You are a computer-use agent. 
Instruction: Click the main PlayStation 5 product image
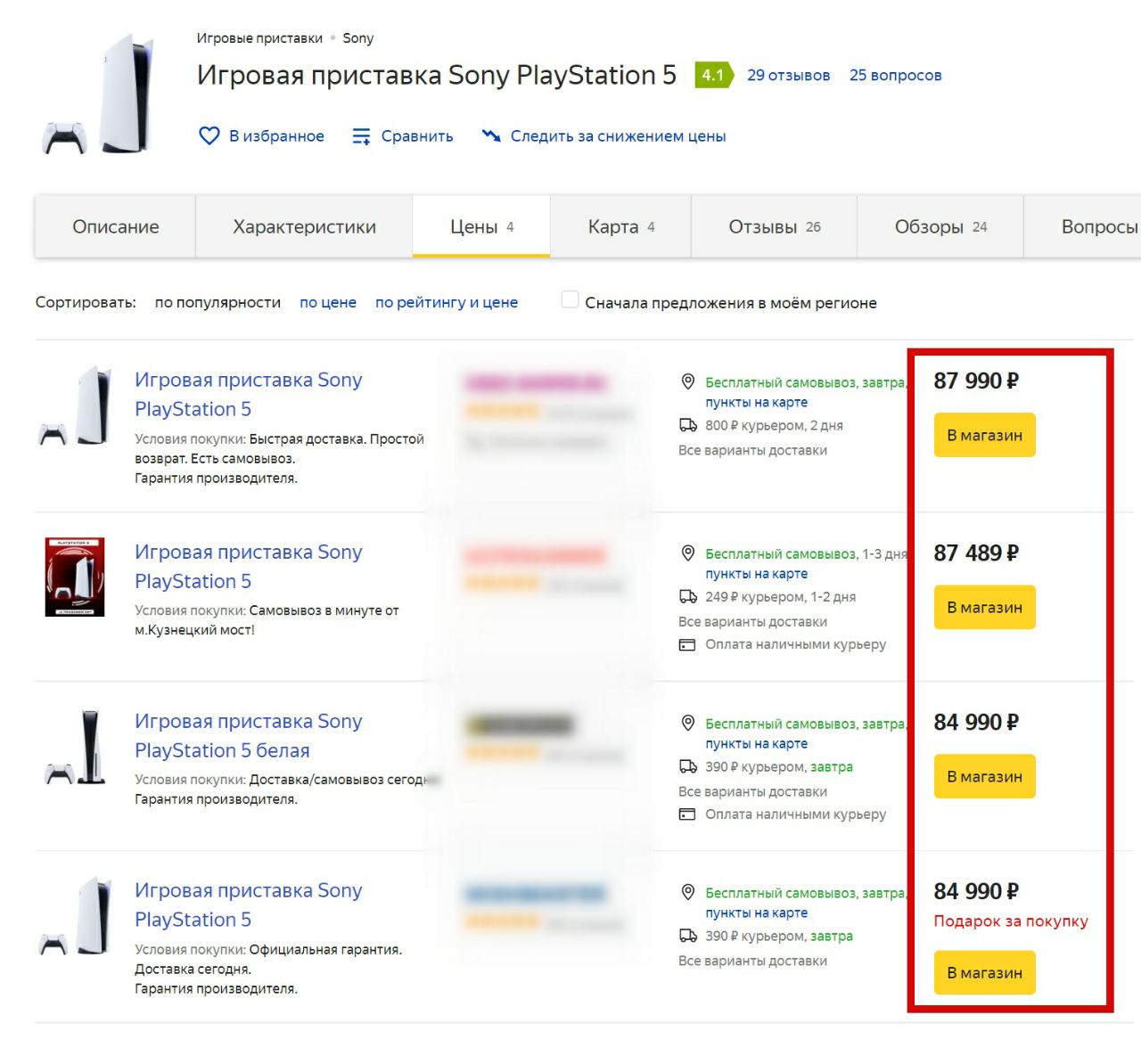tap(98, 94)
